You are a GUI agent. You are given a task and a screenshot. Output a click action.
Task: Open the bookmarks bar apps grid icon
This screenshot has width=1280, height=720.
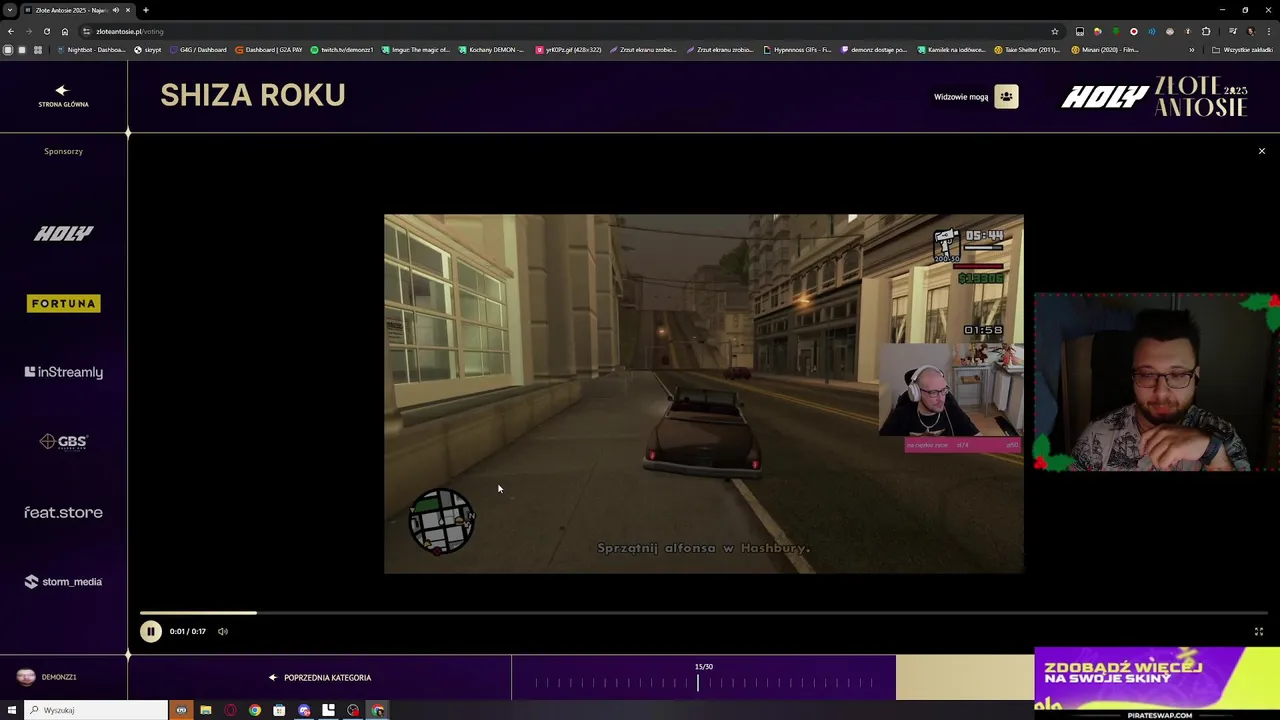click(38, 49)
